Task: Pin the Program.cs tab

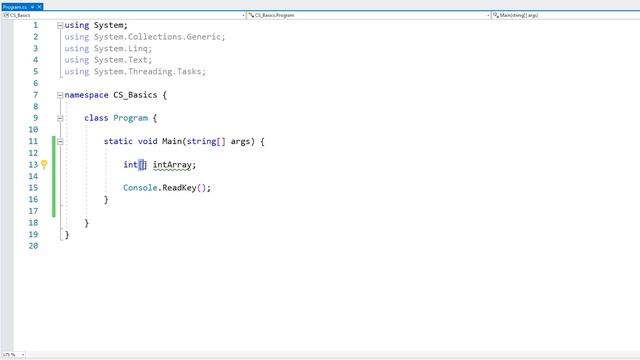Action: pos(32,7)
